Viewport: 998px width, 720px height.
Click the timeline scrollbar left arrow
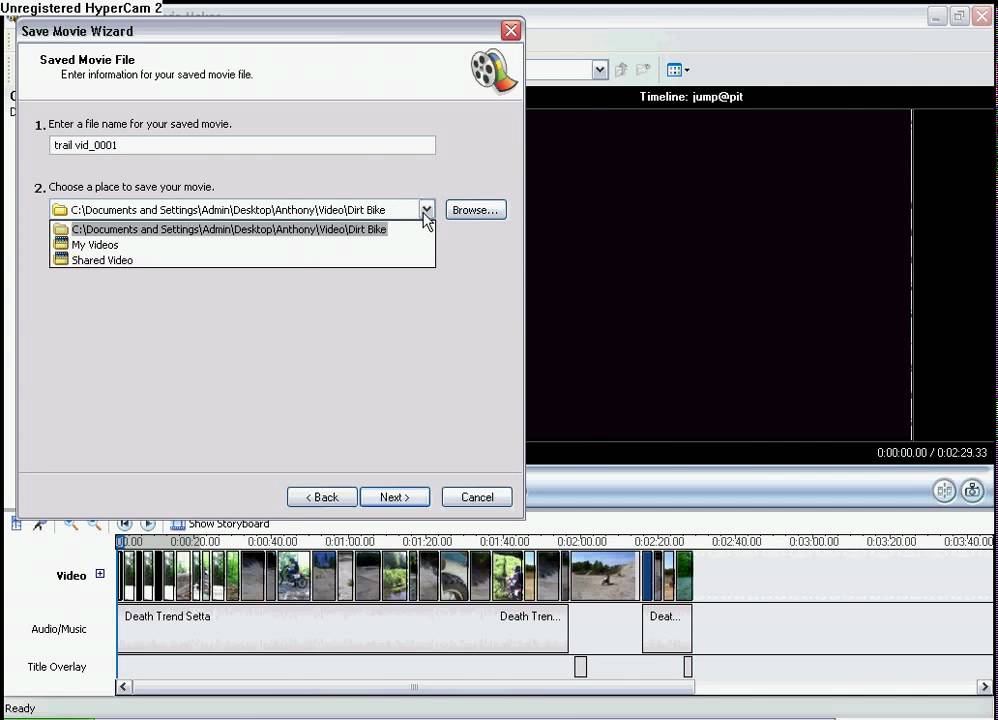[123, 687]
